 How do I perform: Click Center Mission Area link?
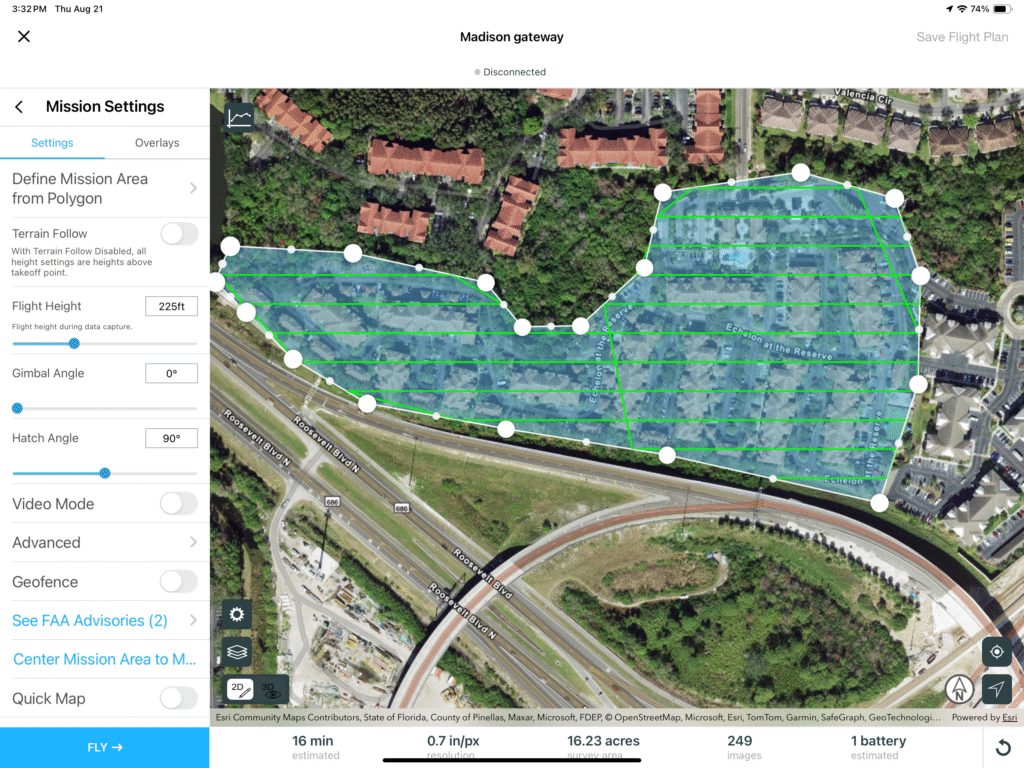tap(104, 660)
